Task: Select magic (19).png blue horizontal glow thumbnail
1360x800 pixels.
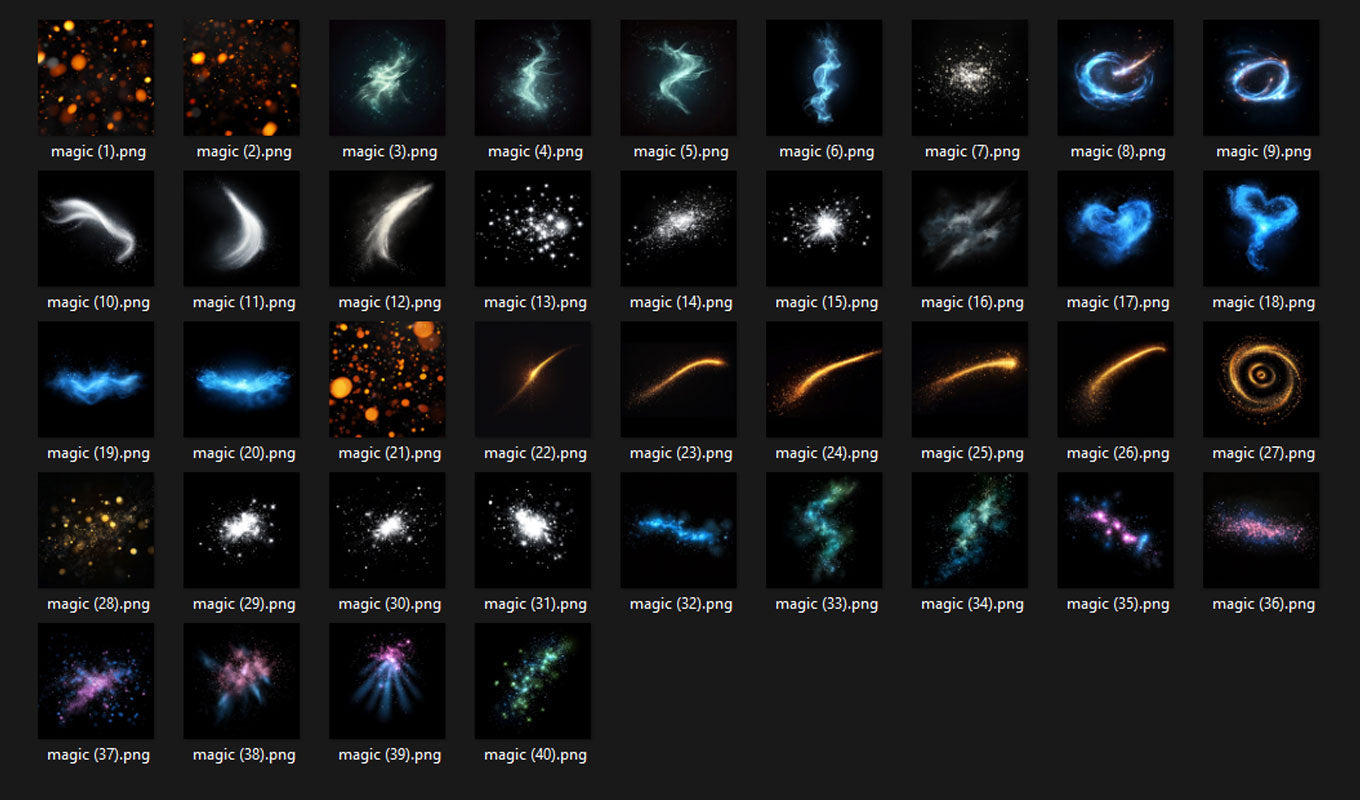Action: click(x=96, y=380)
